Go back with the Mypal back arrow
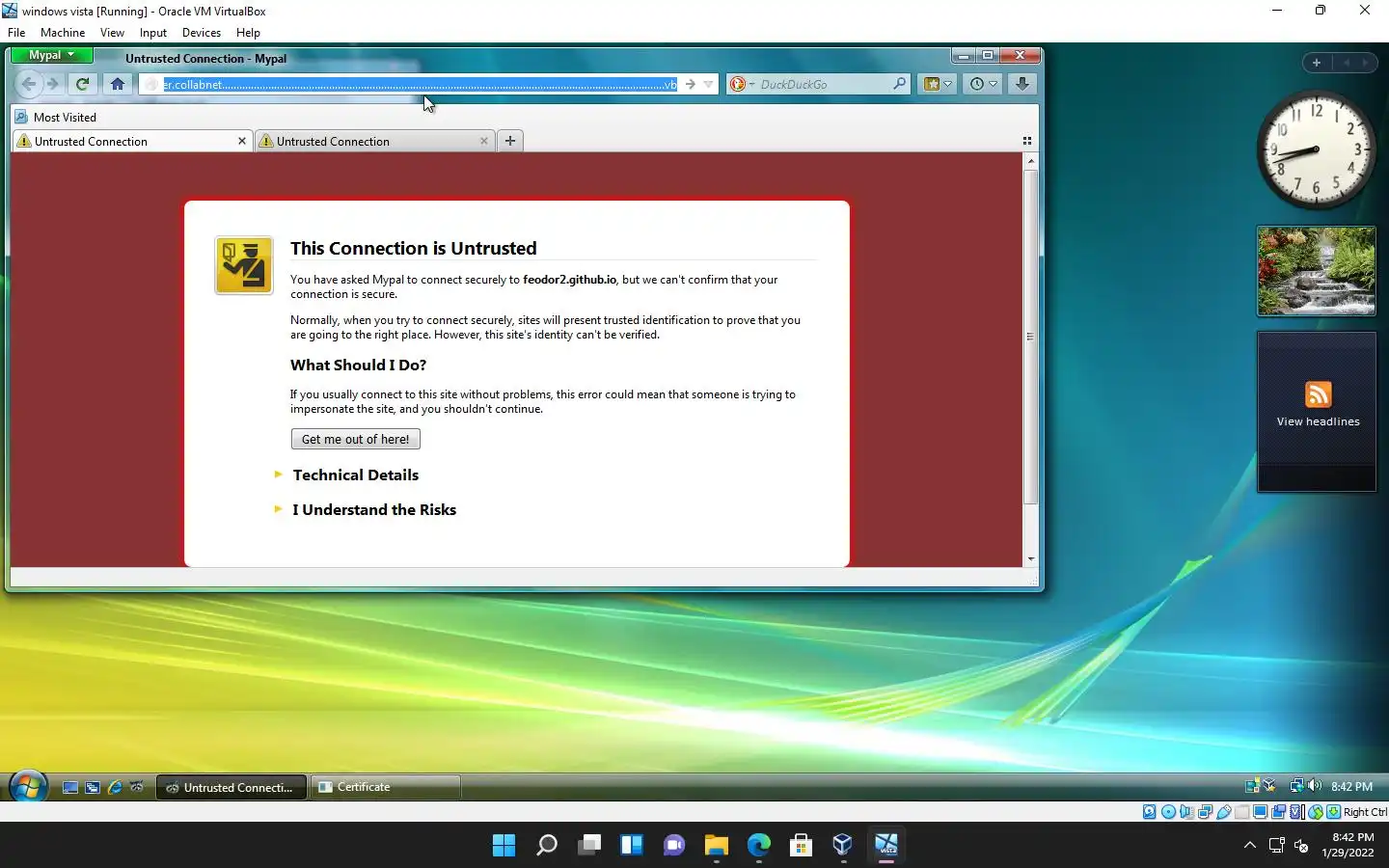 tap(28, 84)
